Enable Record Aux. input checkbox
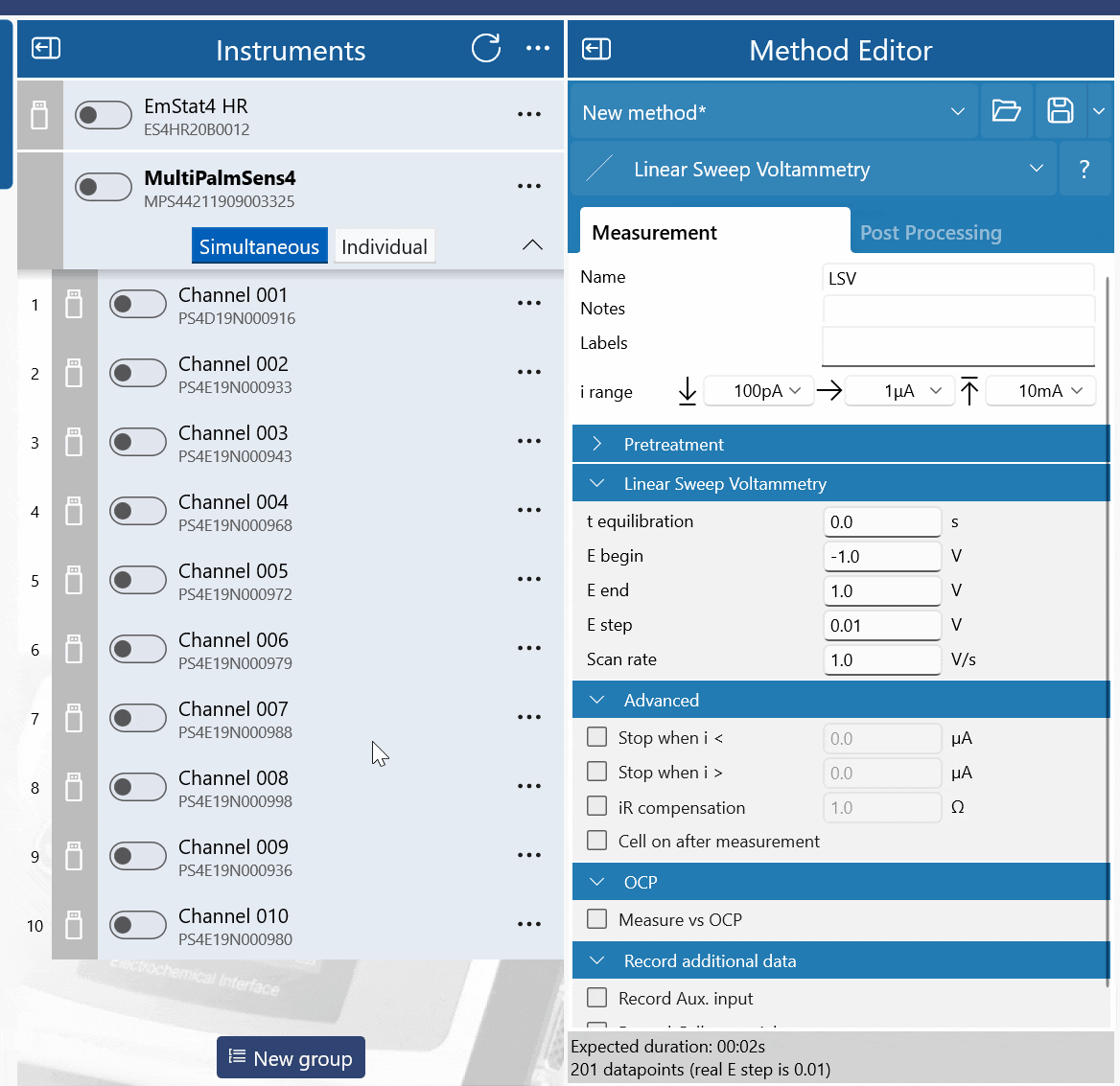 596,997
